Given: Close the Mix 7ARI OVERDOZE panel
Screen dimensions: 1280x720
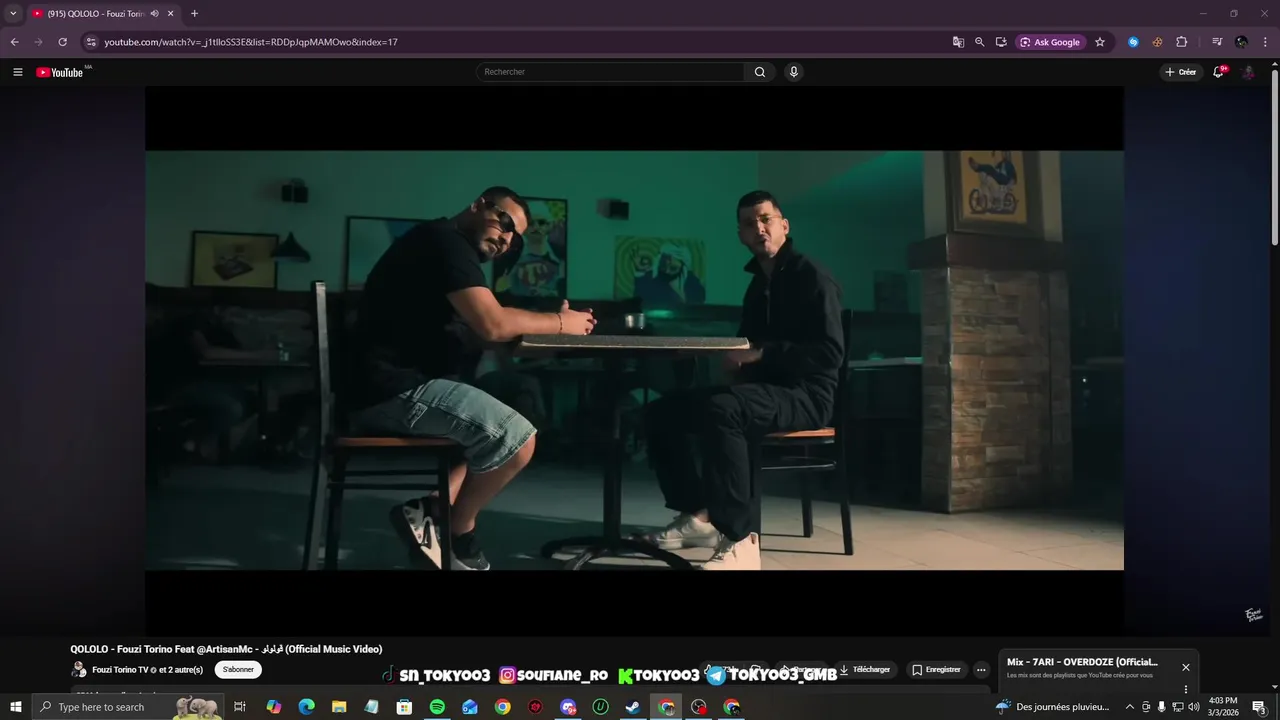Looking at the screenshot, I should pos(1186,667).
